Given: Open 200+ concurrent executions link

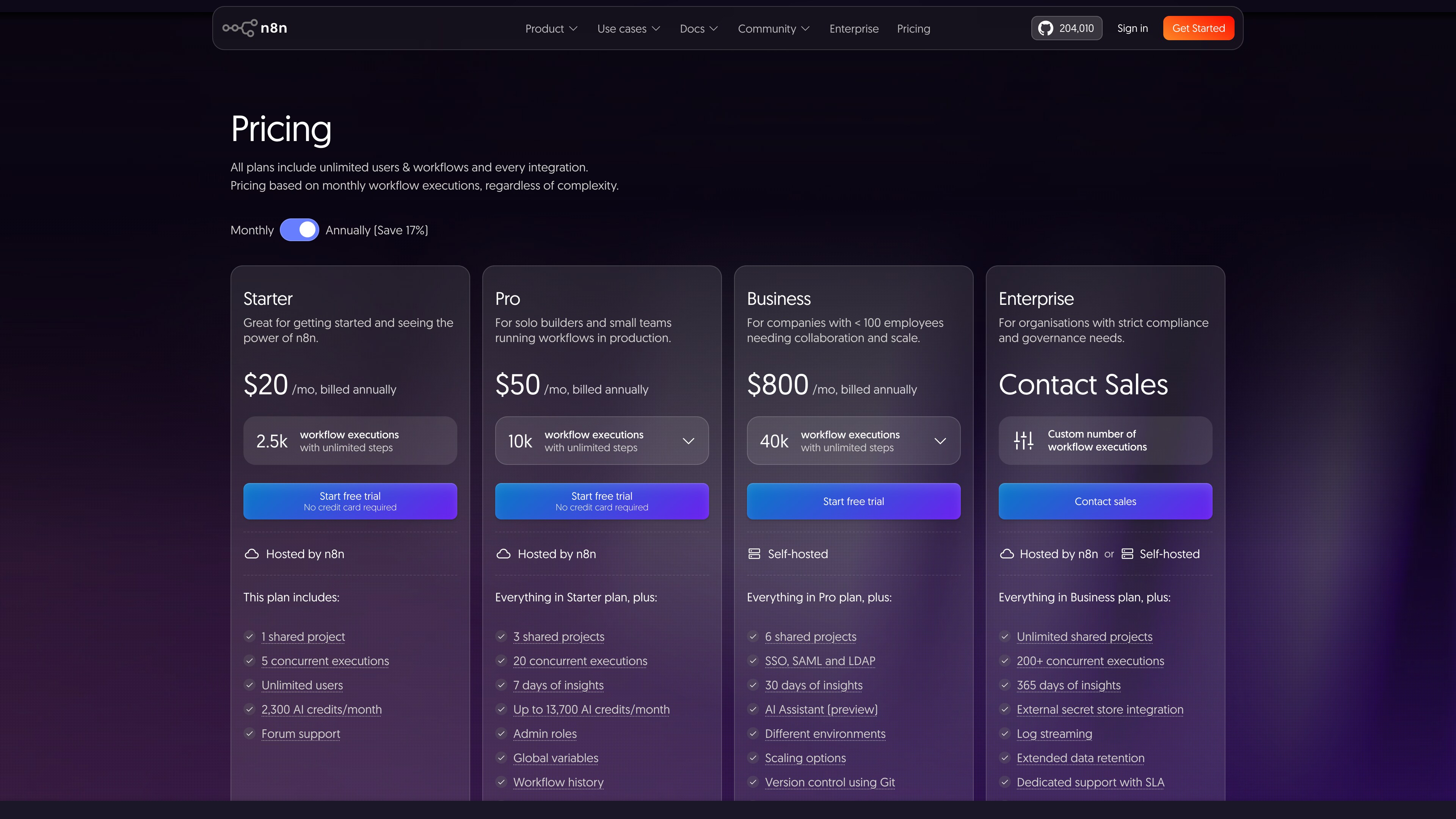Looking at the screenshot, I should (1090, 661).
